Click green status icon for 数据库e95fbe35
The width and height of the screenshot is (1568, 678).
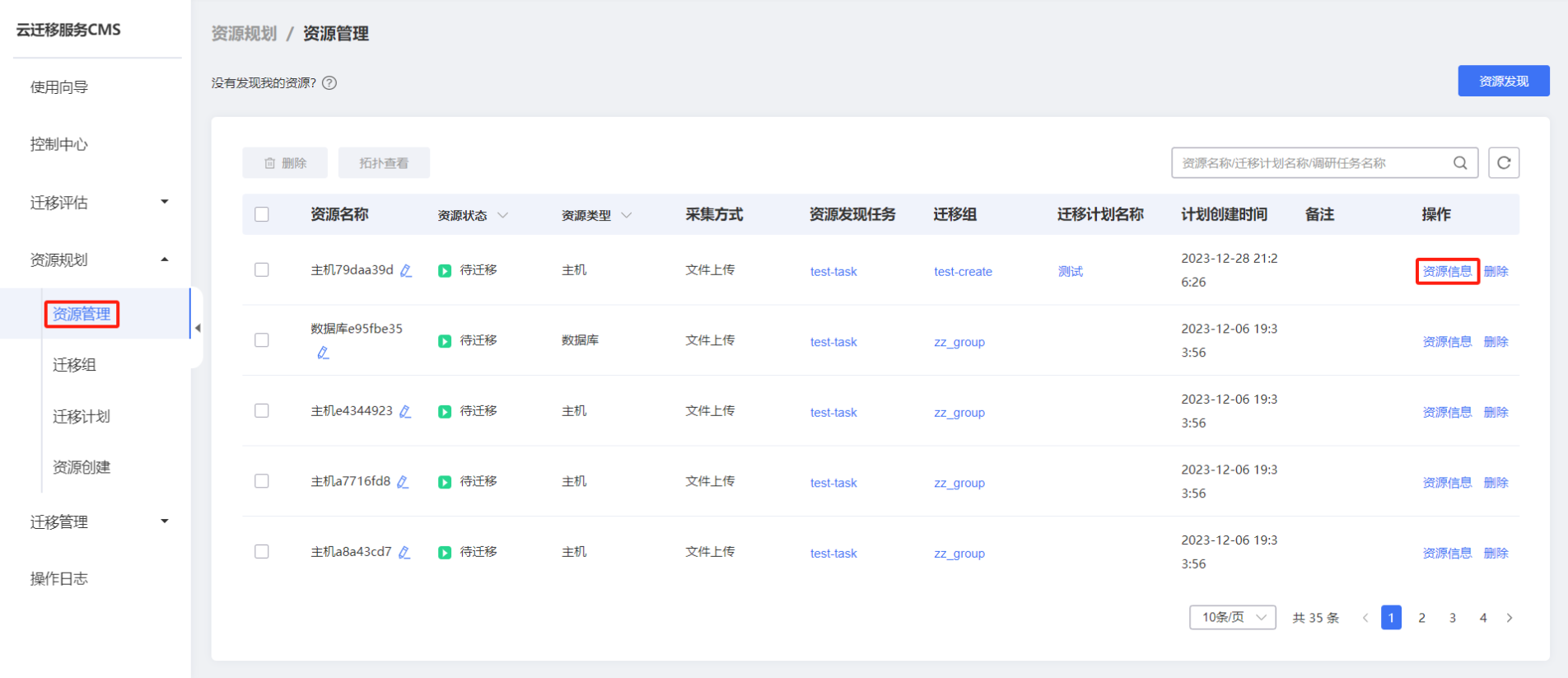[x=445, y=341]
